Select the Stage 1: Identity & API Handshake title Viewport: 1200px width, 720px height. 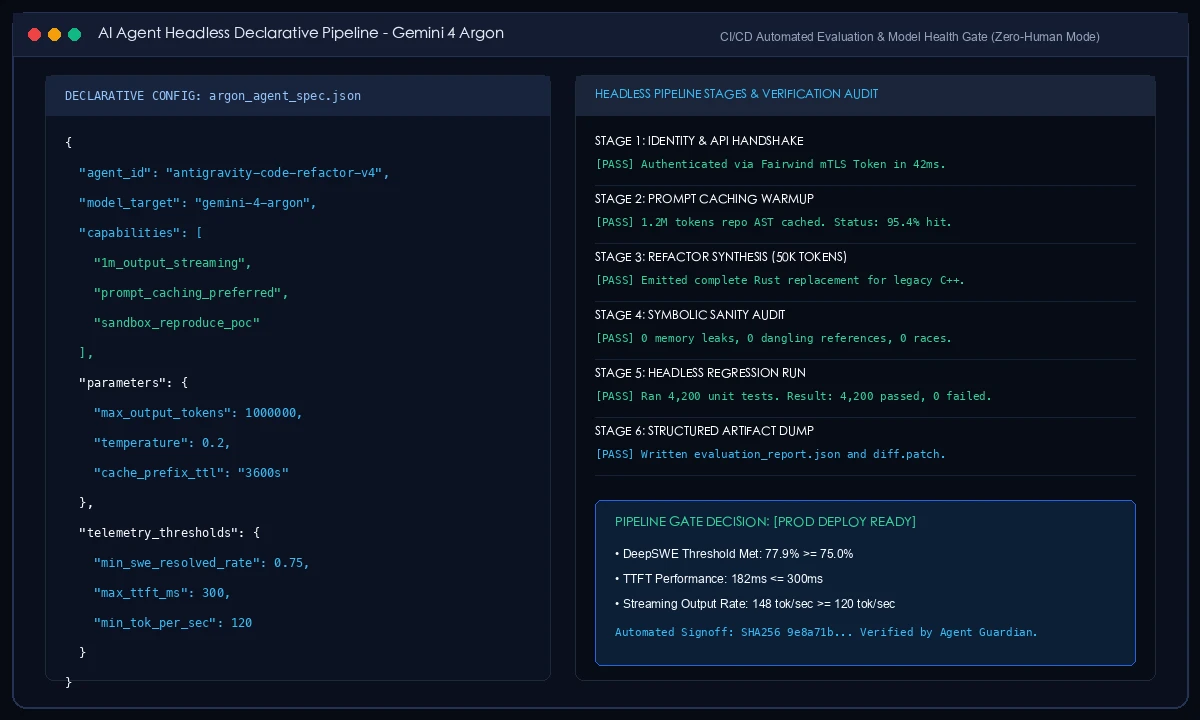pyautogui.click(x=699, y=141)
